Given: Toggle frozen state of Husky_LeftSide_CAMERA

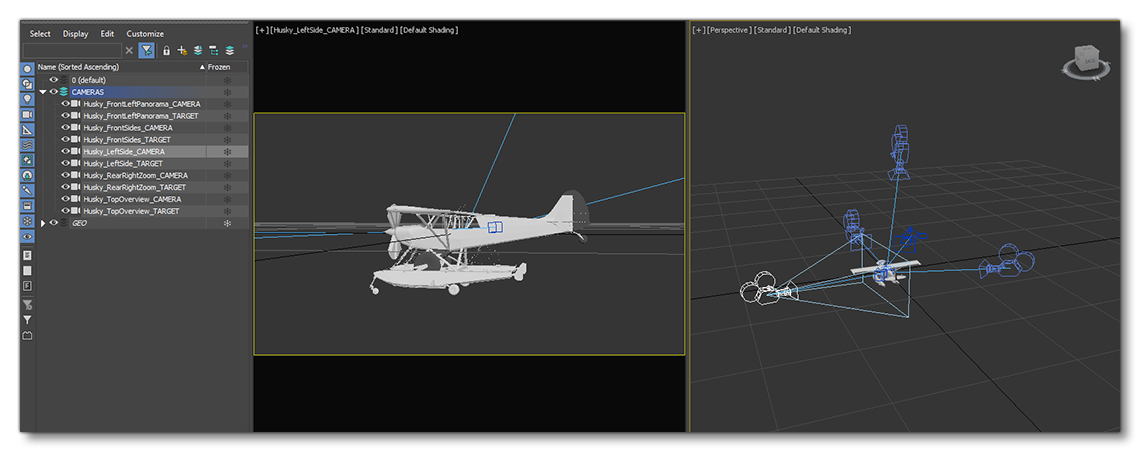Looking at the screenshot, I should (227, 152).
